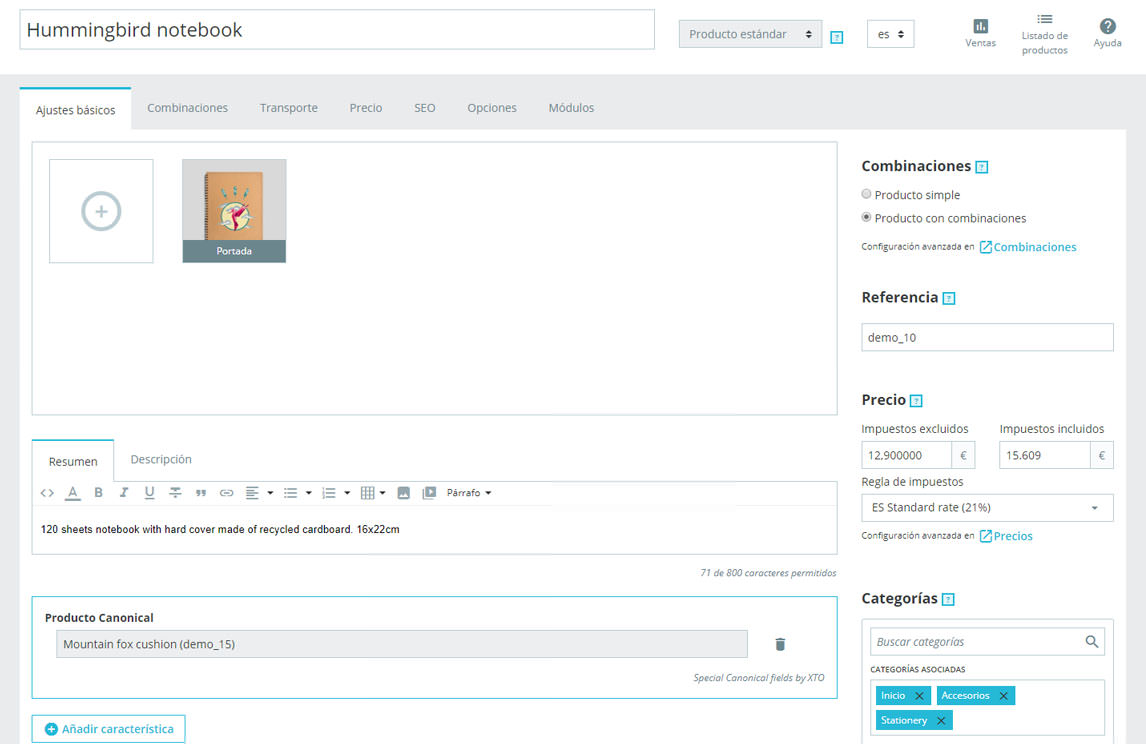Insert a table using the editor toolbar
The height and width of the screenshot is (744, 1146).
pos(368,492)
